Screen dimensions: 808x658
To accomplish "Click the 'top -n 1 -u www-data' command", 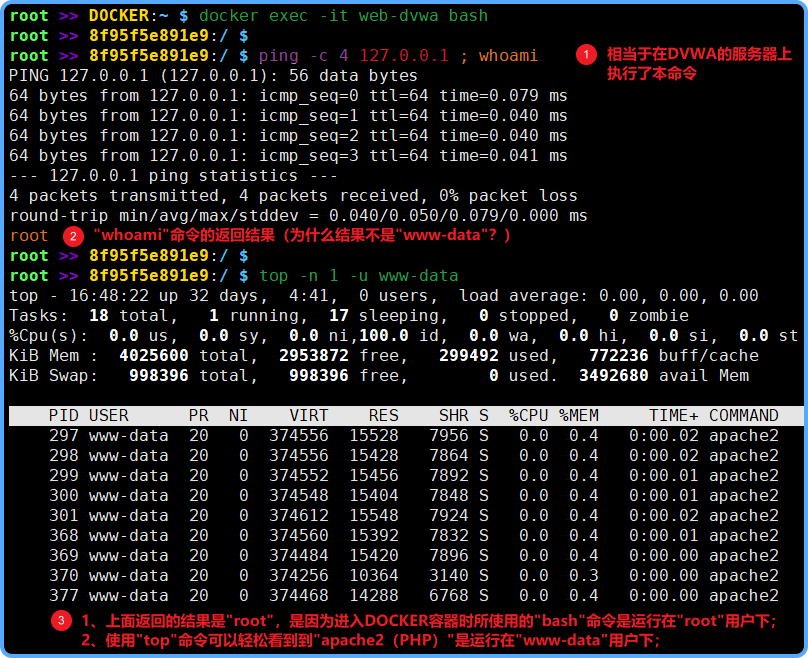I will point(358,276).
